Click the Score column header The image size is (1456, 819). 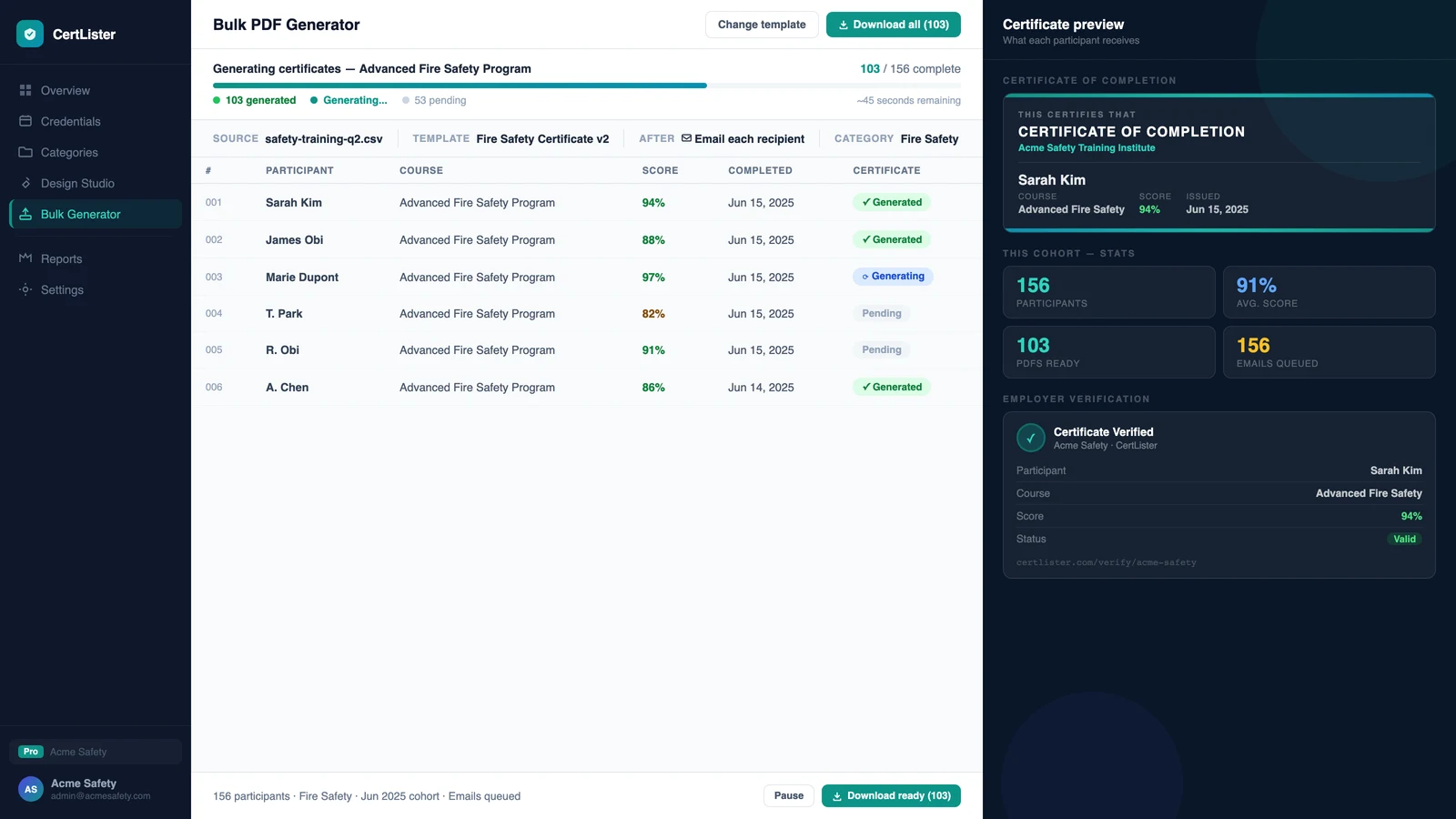pyautogui.click(x=660, y=170)
